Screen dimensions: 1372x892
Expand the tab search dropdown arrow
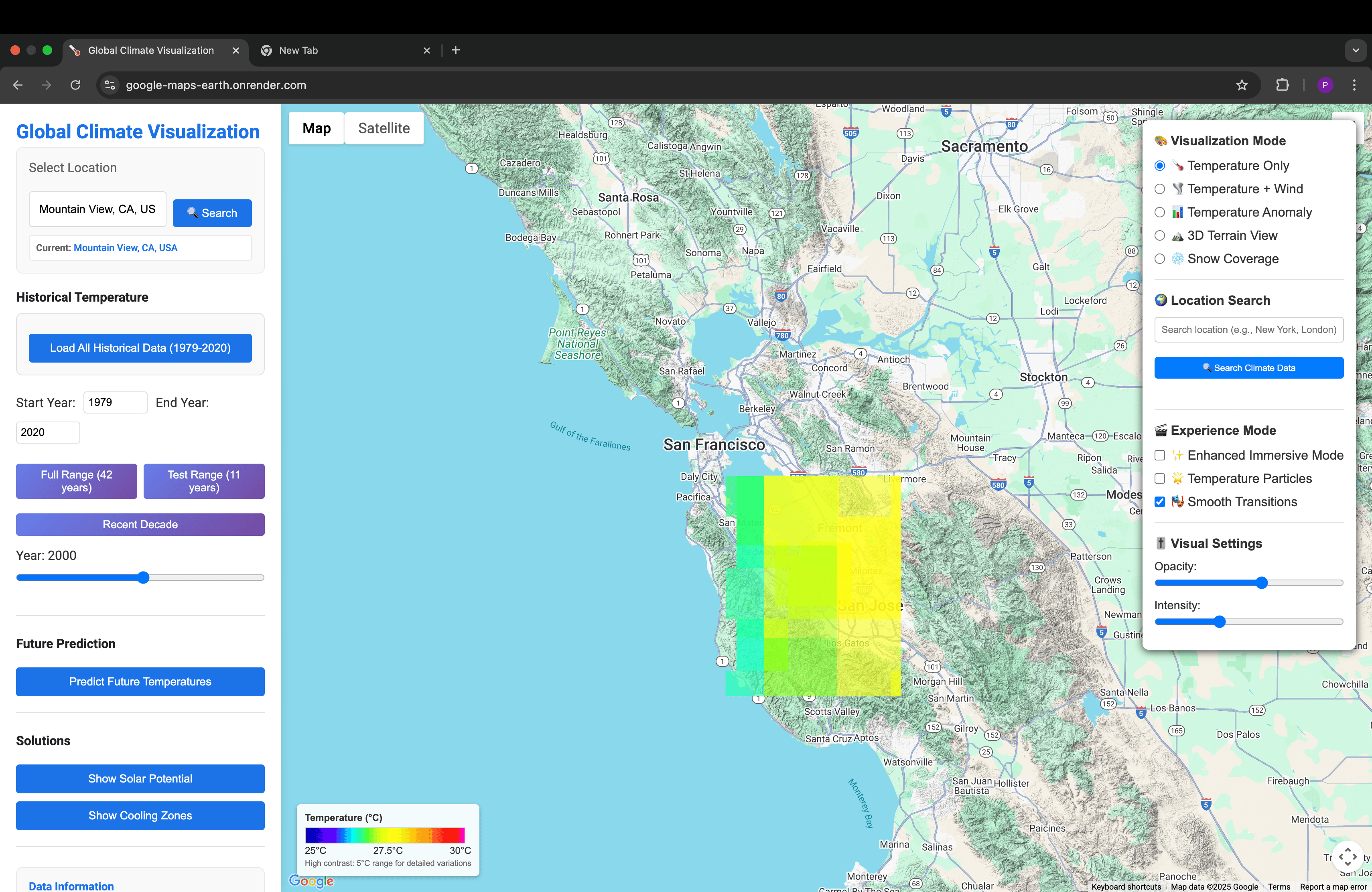click(1355, 50)
